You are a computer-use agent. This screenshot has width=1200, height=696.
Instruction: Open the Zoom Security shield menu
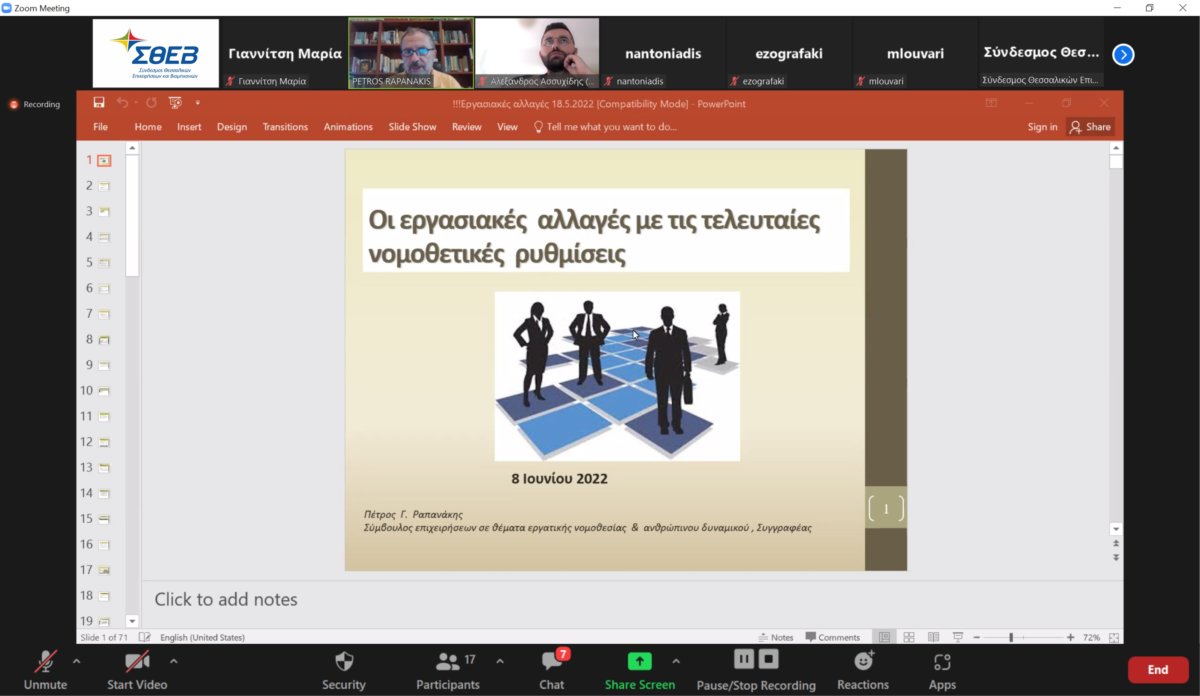click(344, 662)
